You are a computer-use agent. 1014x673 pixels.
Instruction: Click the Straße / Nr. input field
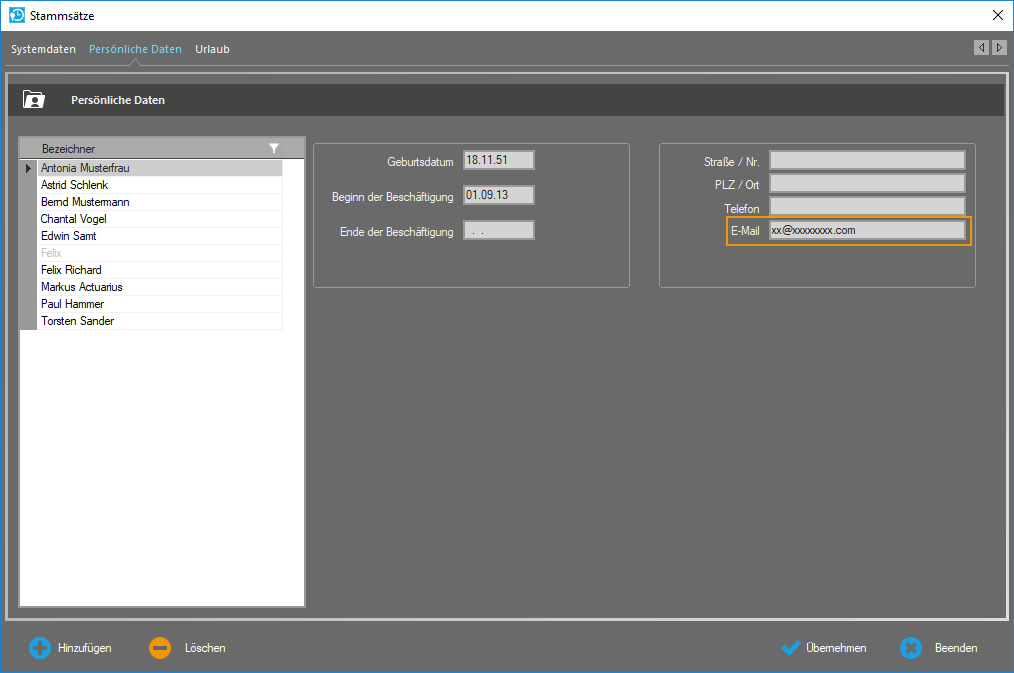pos(866,160)
